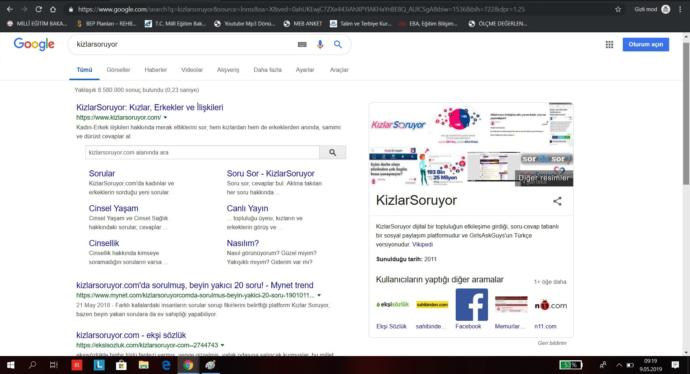Click the KizlarSoruyor logo image thumbnail

[x=398, y=125]
